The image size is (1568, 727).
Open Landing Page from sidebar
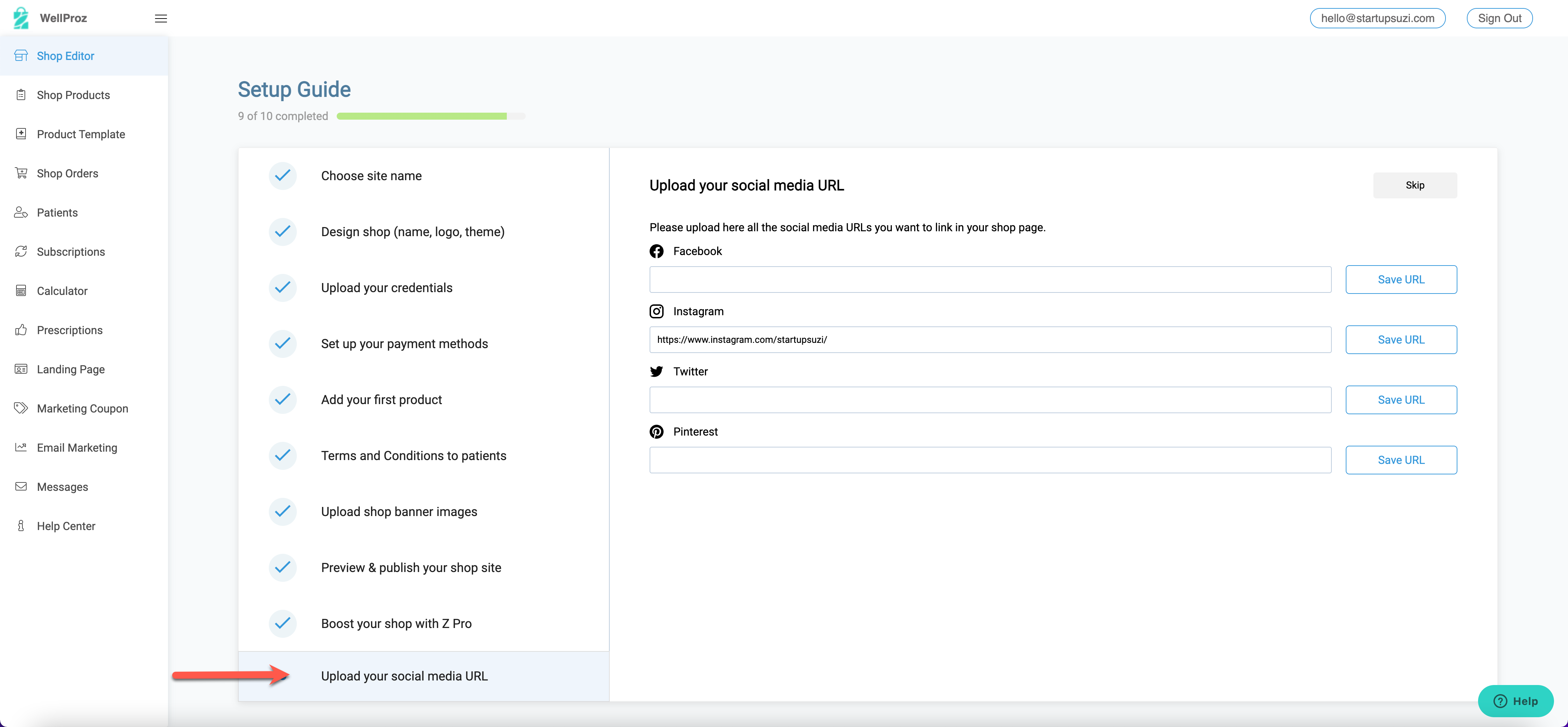(71, 369)
